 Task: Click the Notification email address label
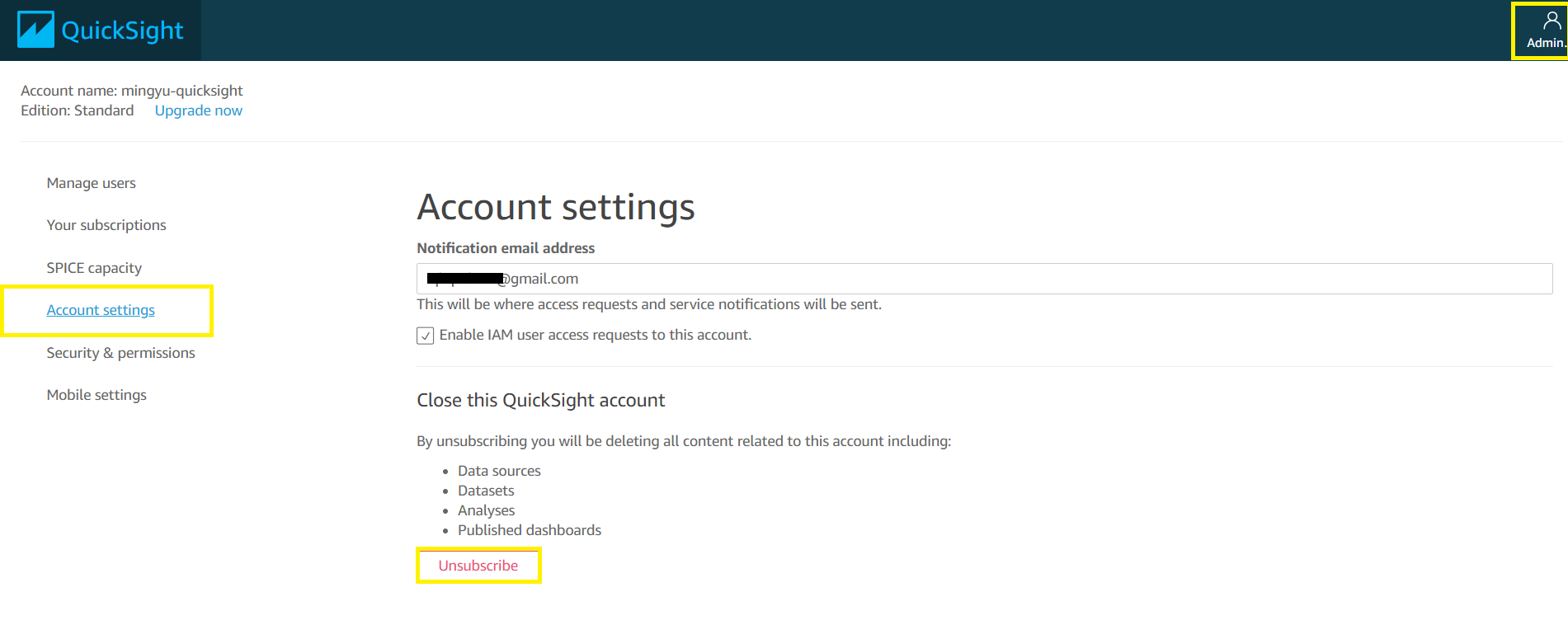506,248
